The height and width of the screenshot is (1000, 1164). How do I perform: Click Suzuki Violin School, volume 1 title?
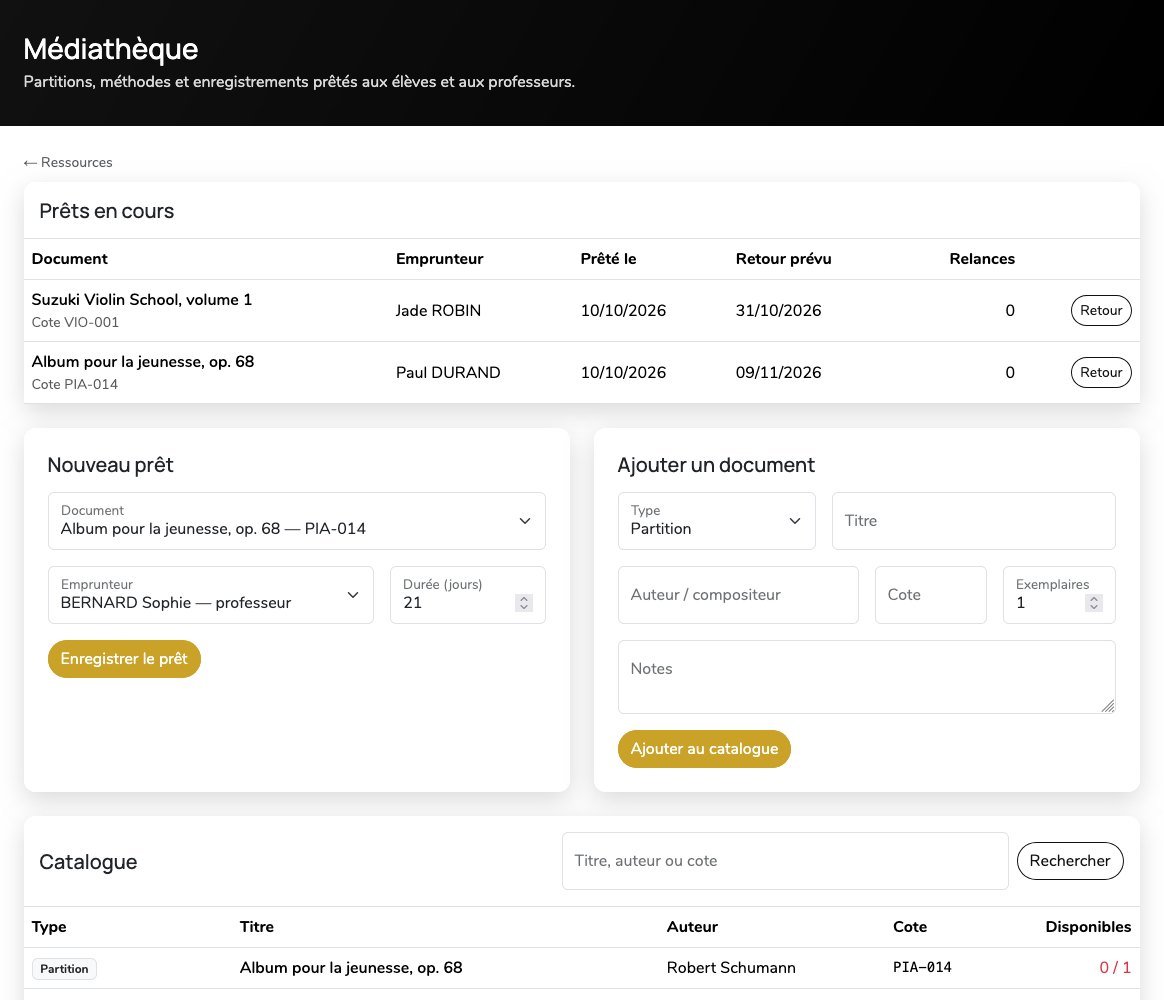tap(142, 300)
